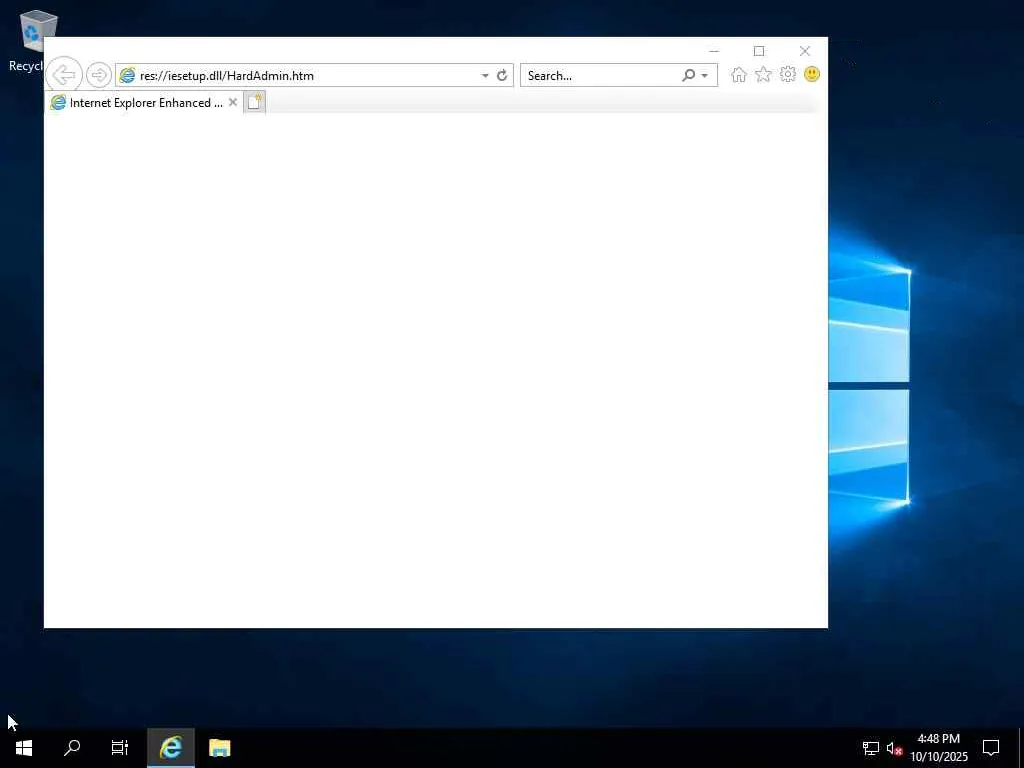Image resolution: width=1024 pixels, height=768 pixels.
Task: Expand the address bar autocomplete dropdown arrow
Action: pyautogui.click(x=485, y=76)
